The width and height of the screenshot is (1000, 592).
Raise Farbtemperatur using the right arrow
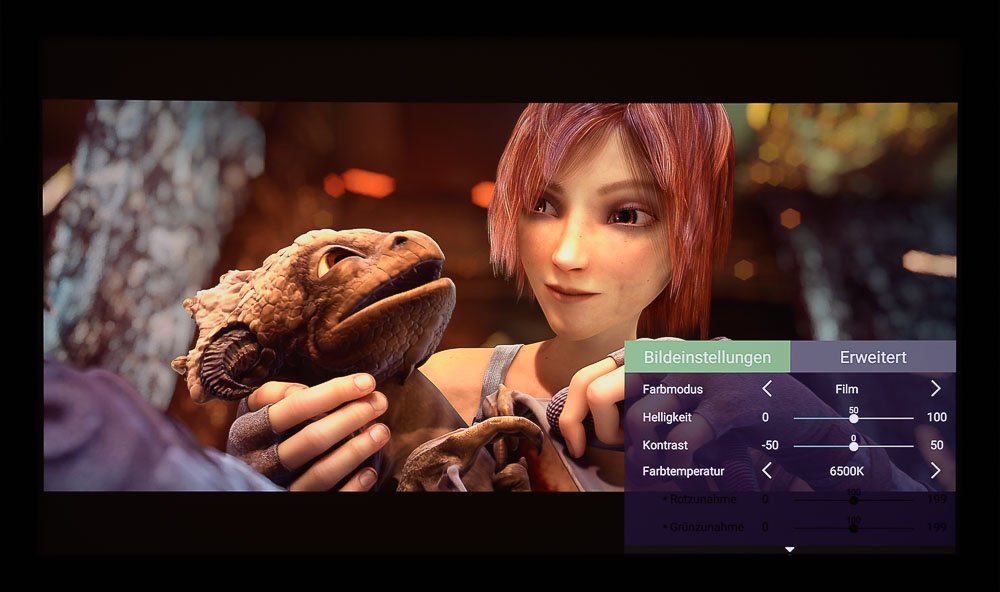point(936,471)
